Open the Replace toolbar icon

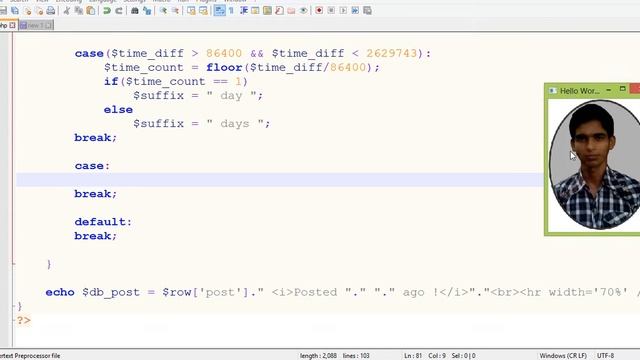[x=147, y=11]
